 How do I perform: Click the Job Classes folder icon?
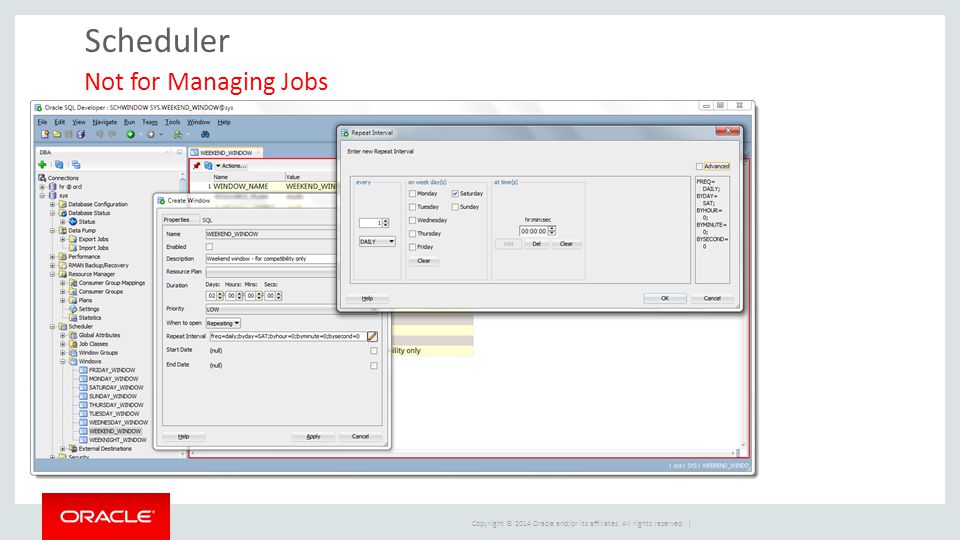pos(73,344)
